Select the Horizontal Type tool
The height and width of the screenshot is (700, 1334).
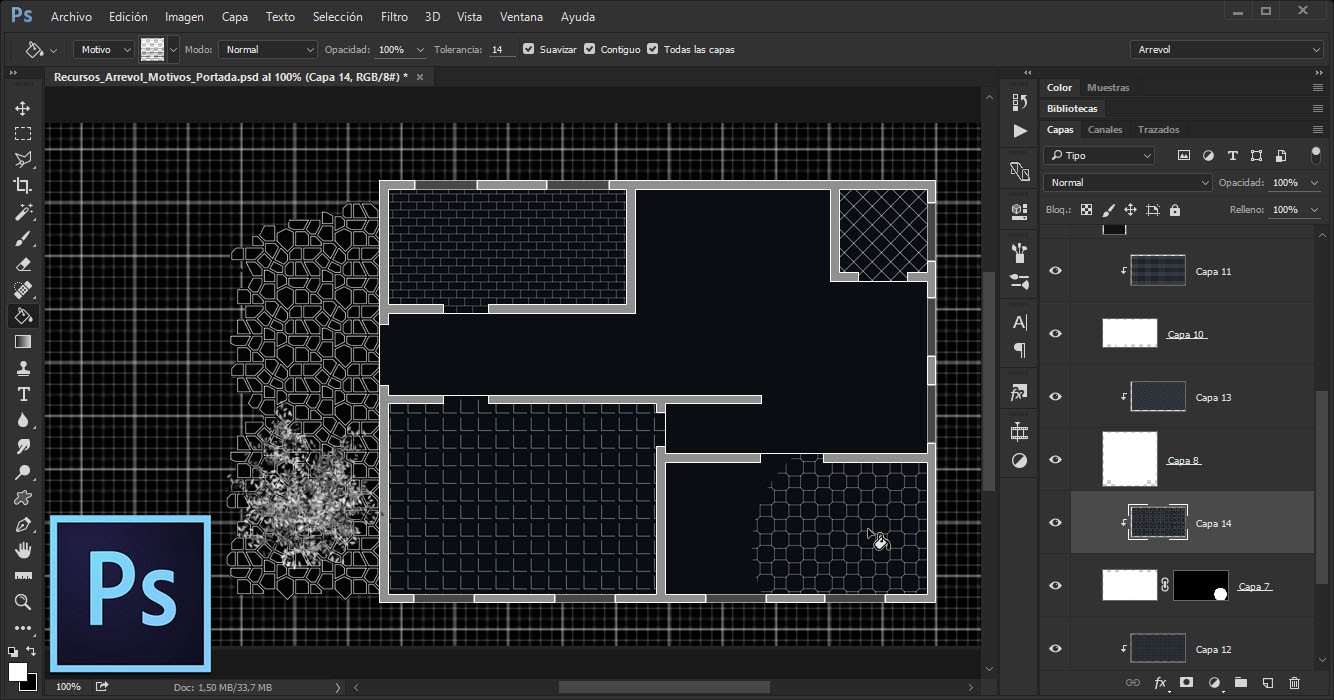pos(22,394)
